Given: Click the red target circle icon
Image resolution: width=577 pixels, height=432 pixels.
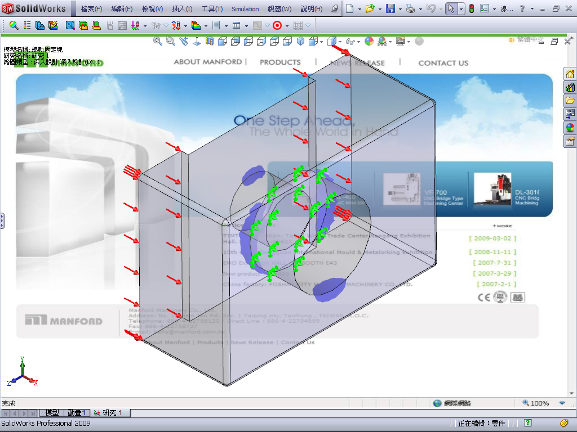Looking at the screenshot, I should pos(277,25).
